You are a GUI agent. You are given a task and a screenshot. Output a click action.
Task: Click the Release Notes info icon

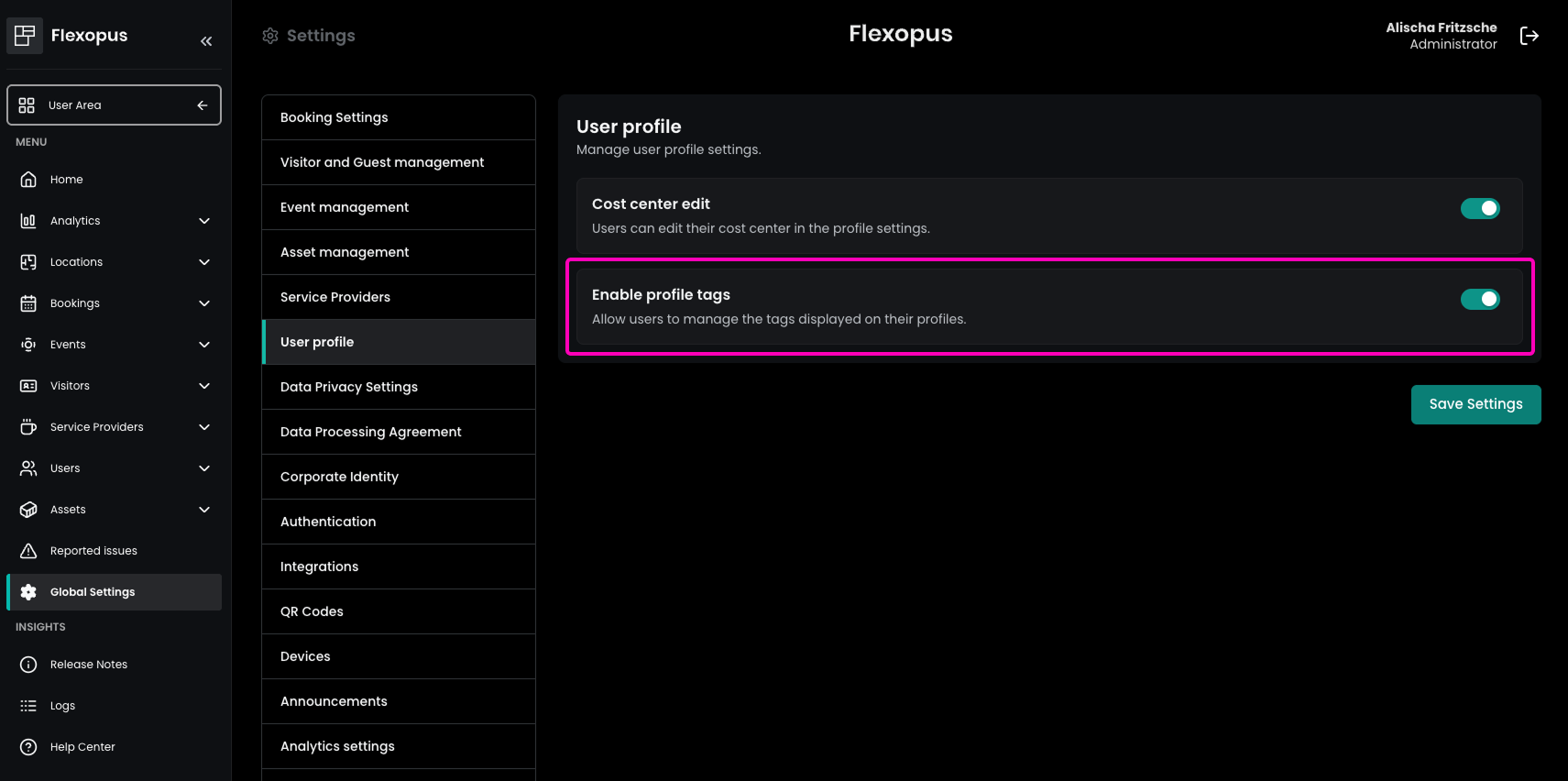pyautogui.click(x=28, y=665)
